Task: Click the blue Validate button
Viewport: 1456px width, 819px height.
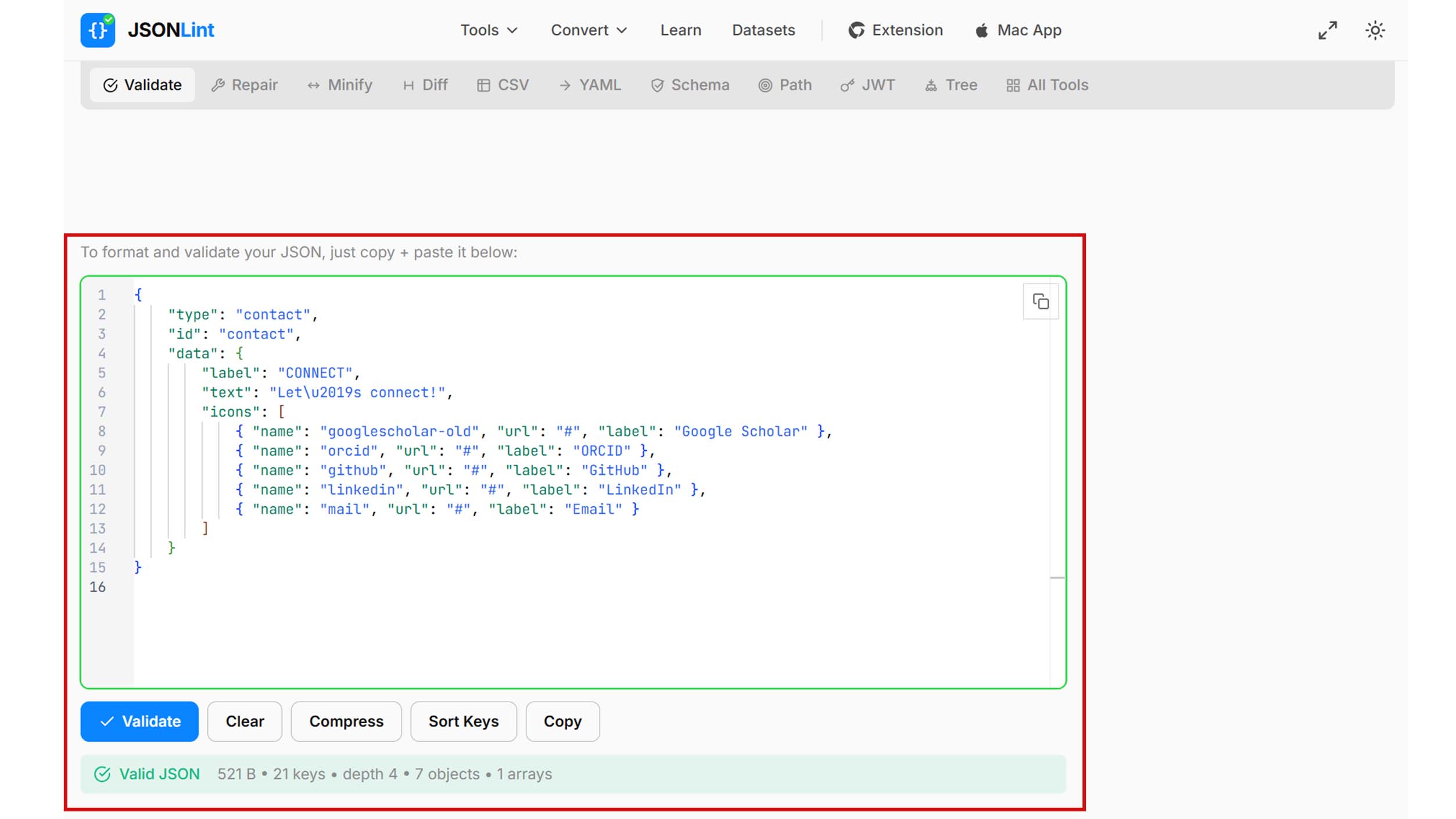Action: (x=139, y=721)
